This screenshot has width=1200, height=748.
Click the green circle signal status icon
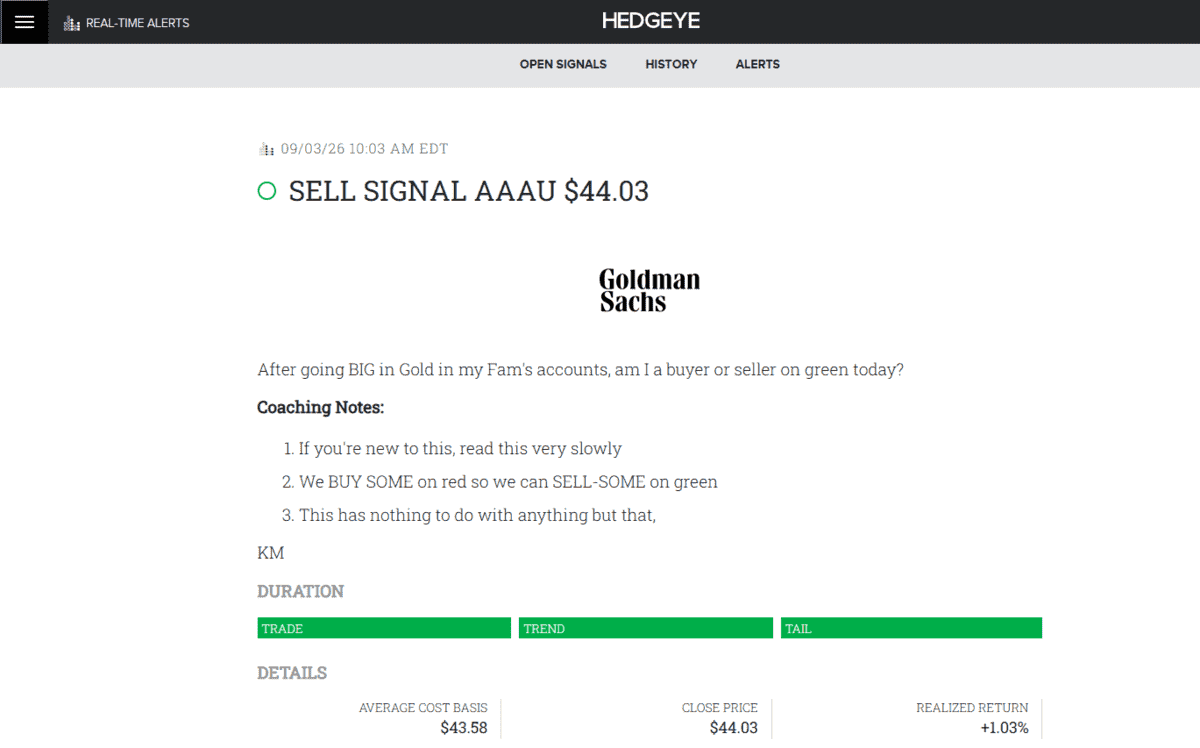(267, 191)
